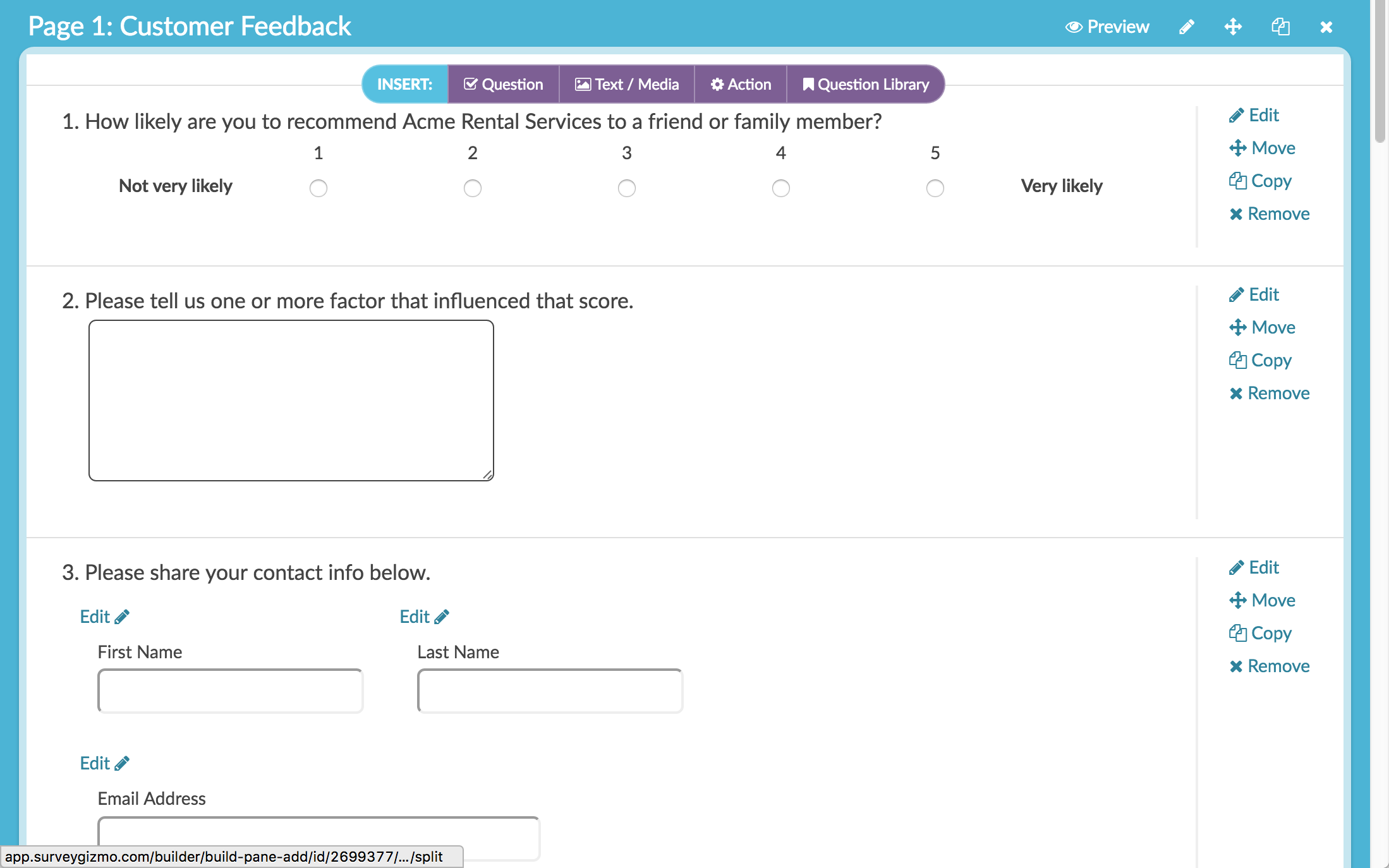
Task: Select rating 1 radio button
Action: click(318, 188)
